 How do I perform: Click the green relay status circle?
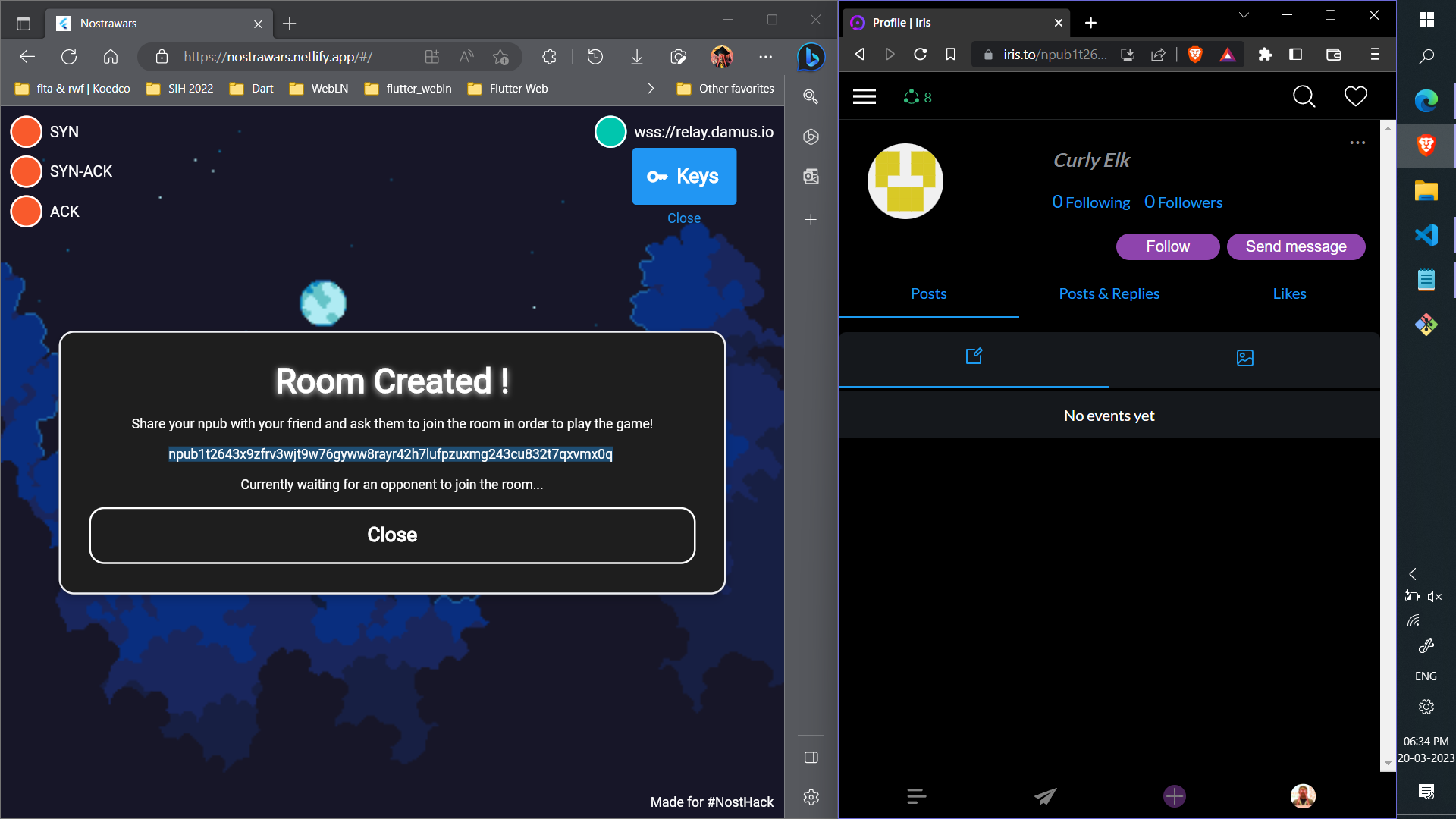[610, 132]
